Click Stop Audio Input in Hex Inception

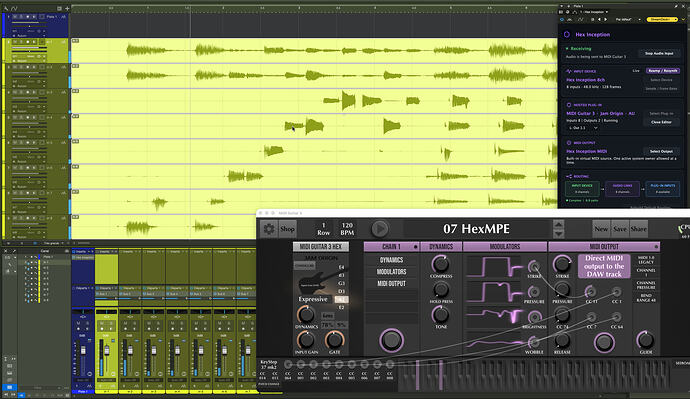pyautogui.click(x=659, y=53)
